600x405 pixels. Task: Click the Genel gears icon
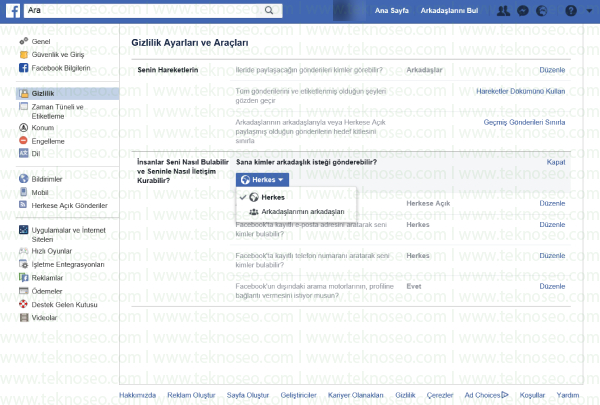tap(24, 41)
